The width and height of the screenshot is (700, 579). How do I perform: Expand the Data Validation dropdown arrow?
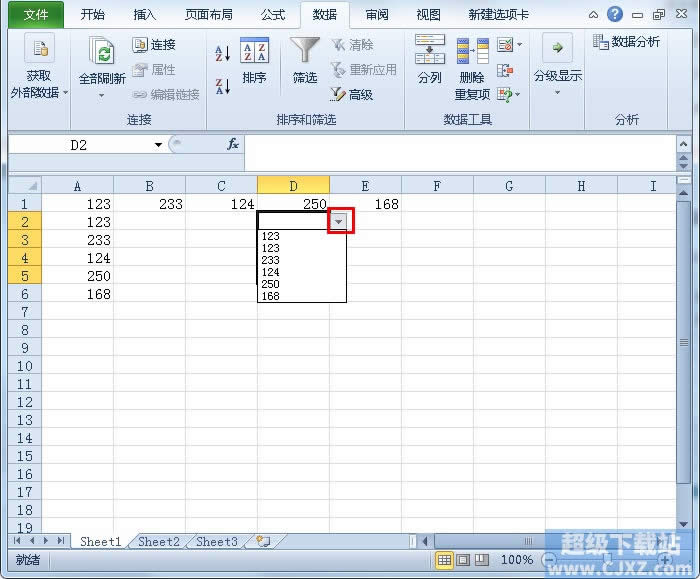point(519,45)
